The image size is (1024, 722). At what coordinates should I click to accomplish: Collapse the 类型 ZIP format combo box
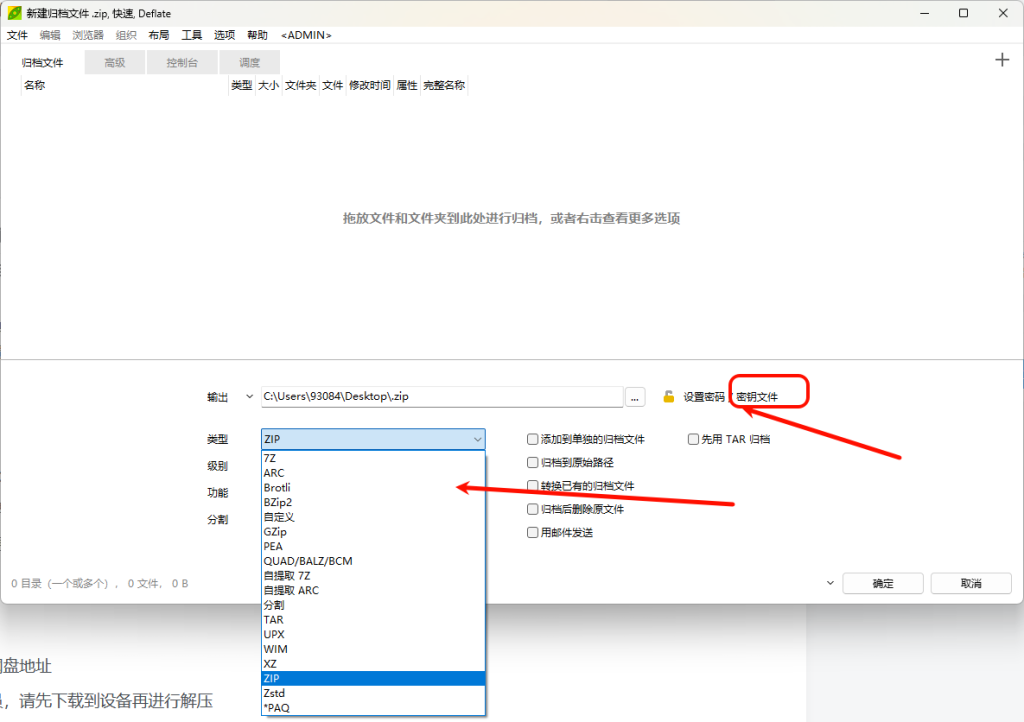[477, 439]
